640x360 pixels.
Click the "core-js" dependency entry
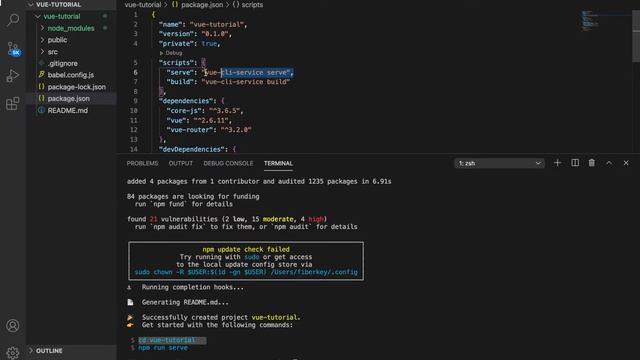coord(204,111)
